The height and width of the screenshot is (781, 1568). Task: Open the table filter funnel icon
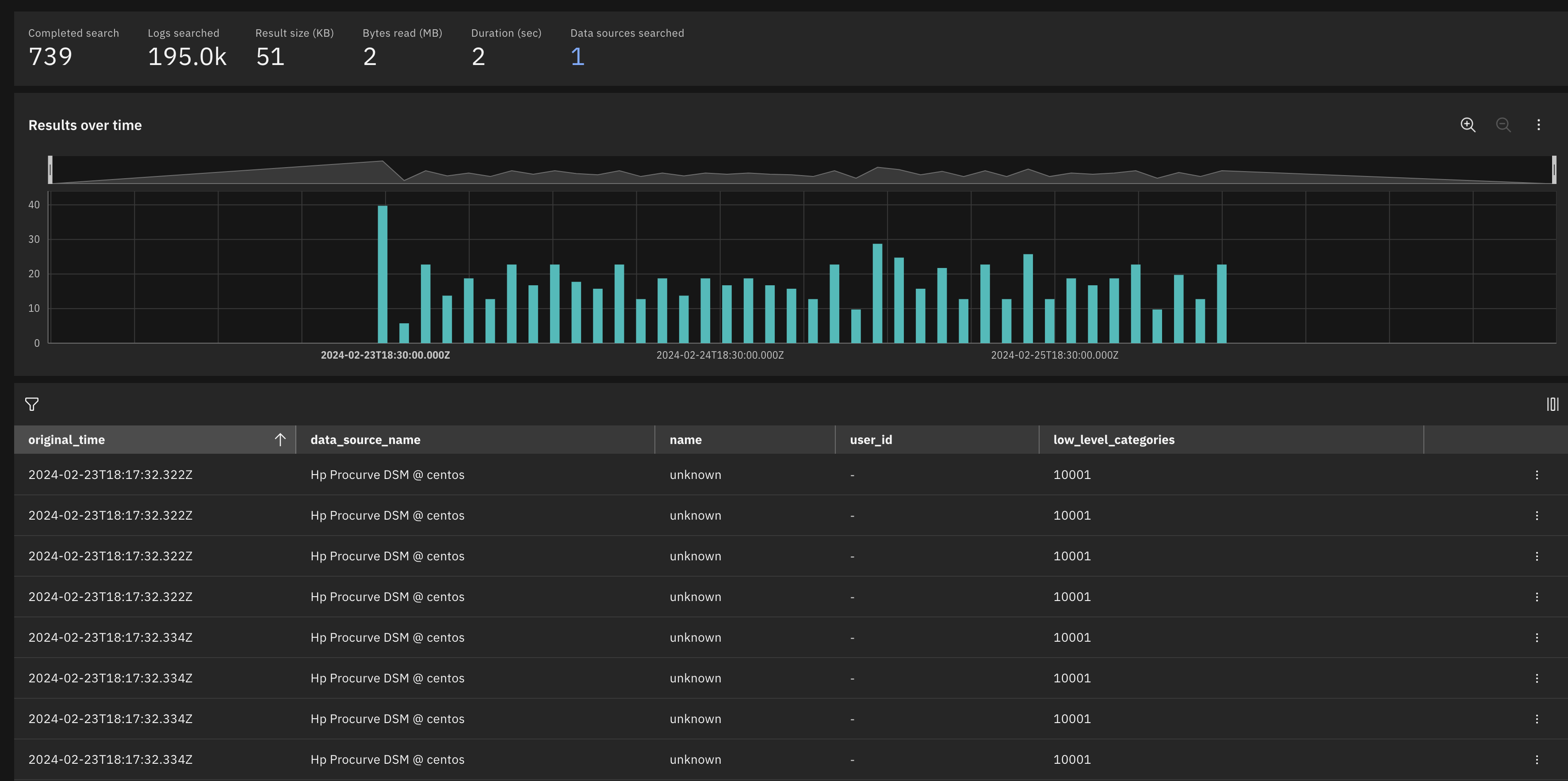click(x=32, y=404)
